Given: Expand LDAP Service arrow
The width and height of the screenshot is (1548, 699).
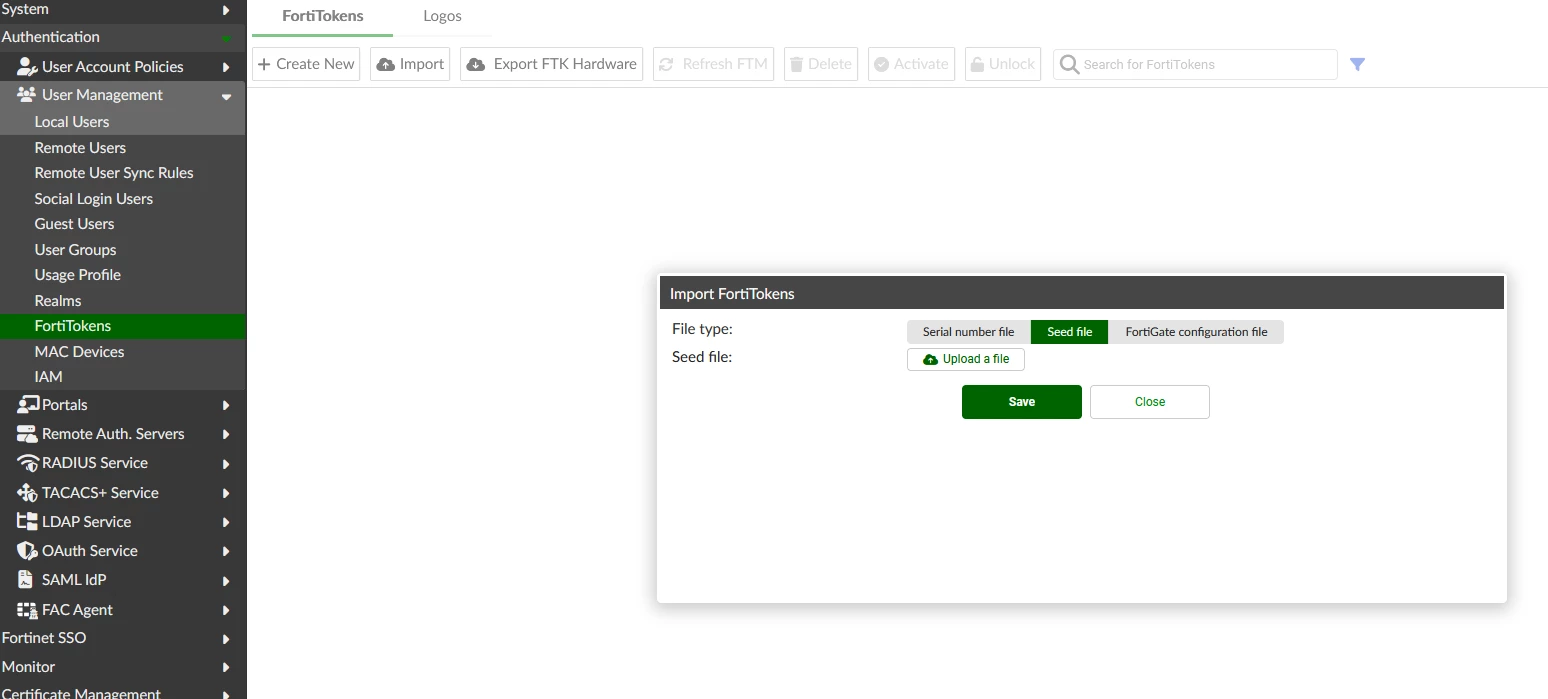Looking at the screenshot, I should point(226,522).
